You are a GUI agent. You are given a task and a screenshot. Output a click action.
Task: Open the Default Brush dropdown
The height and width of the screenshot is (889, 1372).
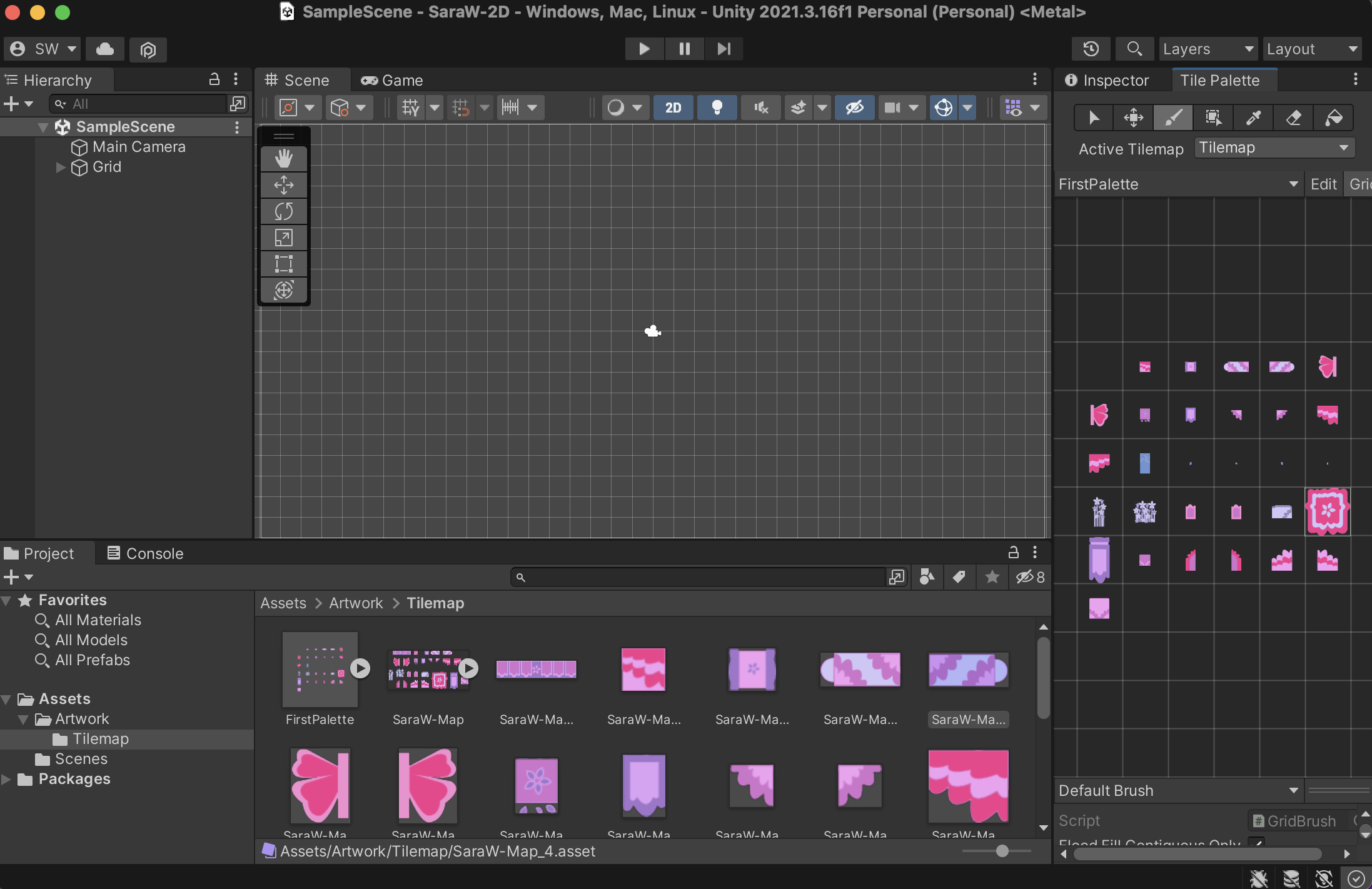tap(1179, 790)
